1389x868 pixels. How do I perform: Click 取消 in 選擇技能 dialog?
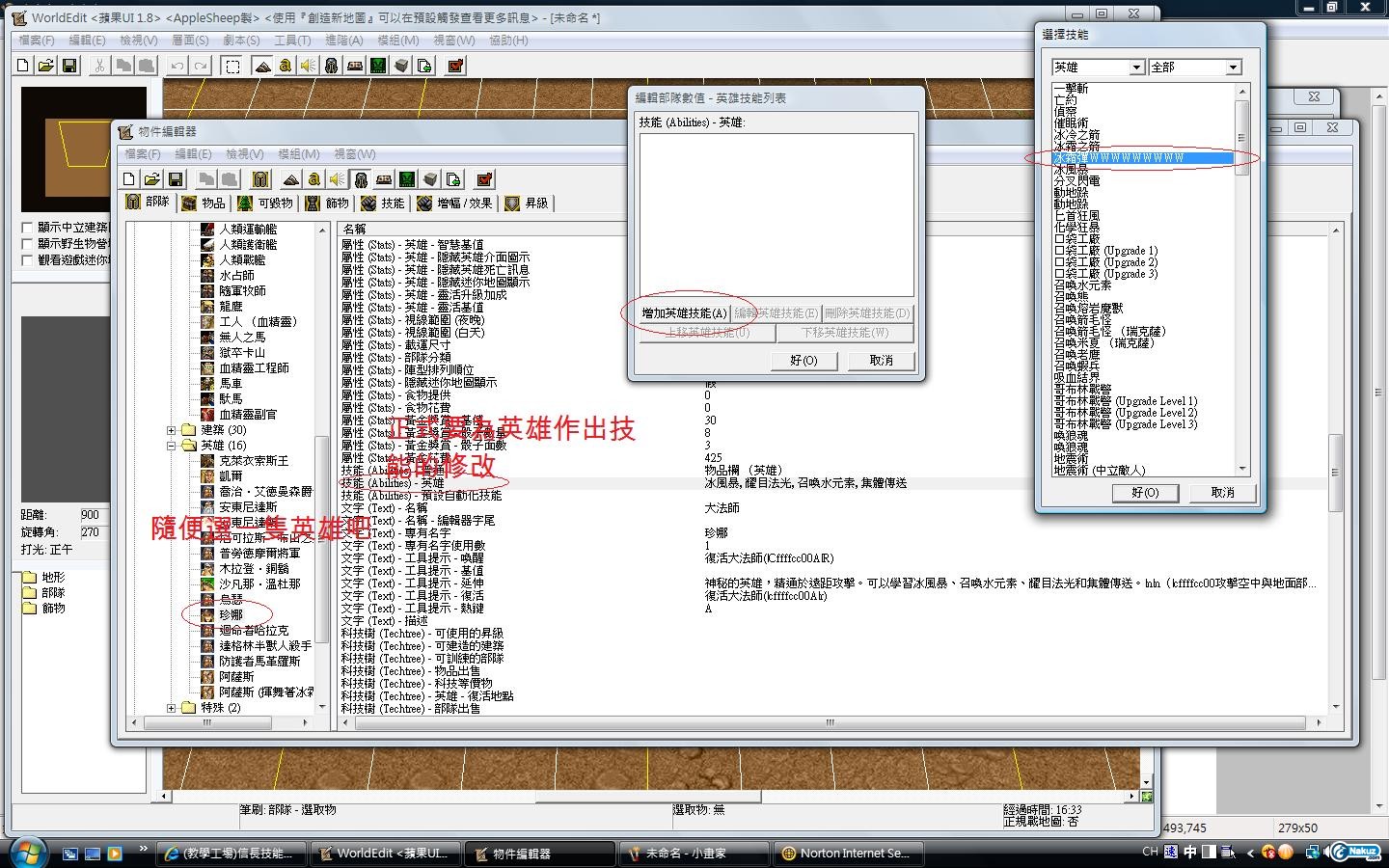point(1222,492)
